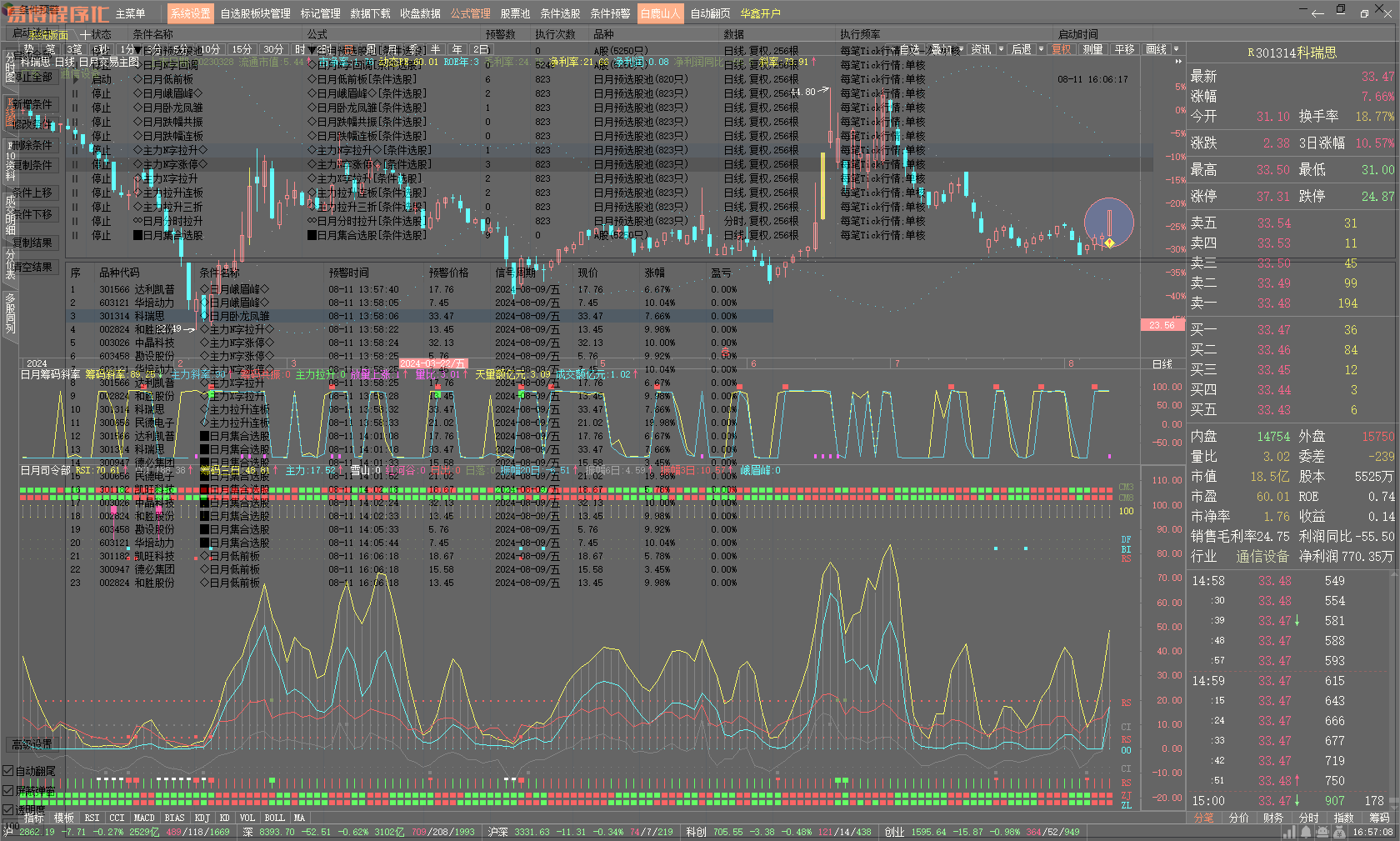Click the 条件预警 top menu button
Screen dimensions: 1400x841
click(x=610, y=13)
